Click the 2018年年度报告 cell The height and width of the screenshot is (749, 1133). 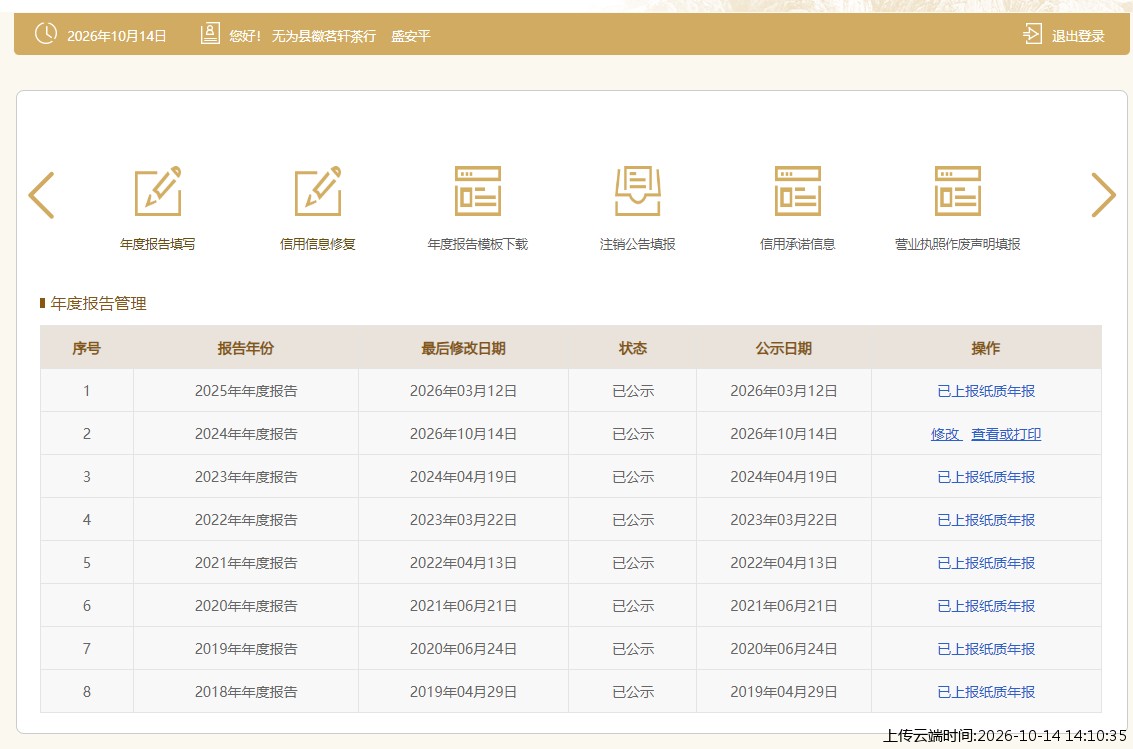pyautogui.click(x=246, y=692)
